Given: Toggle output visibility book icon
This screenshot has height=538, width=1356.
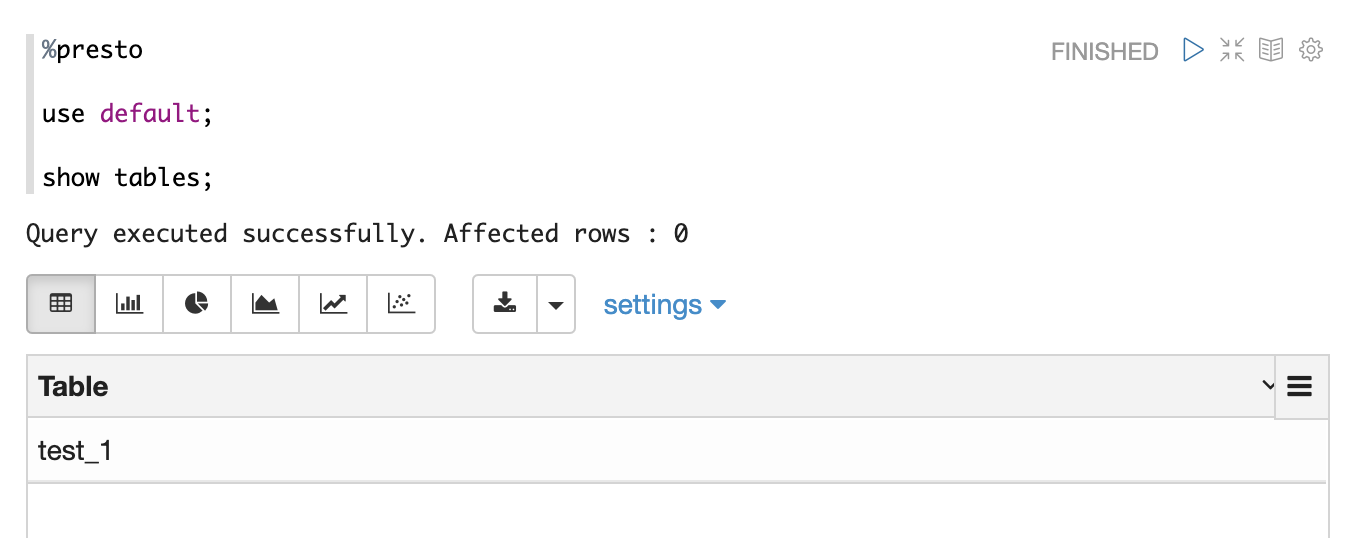Looking at the screenshot, I should click(1271, 50).
